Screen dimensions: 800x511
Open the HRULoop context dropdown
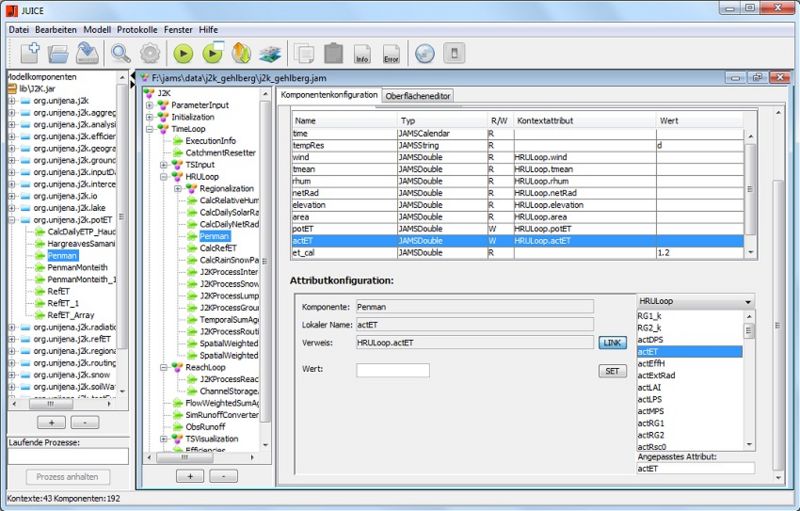696,302
